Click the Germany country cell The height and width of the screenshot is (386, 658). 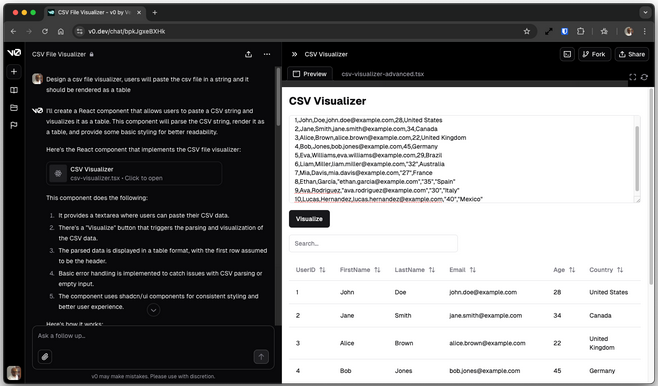pos(602,371)
